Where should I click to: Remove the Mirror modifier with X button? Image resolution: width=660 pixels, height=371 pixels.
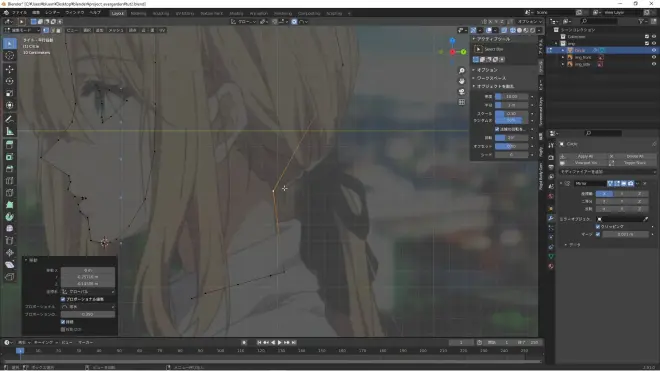(645, 184)
